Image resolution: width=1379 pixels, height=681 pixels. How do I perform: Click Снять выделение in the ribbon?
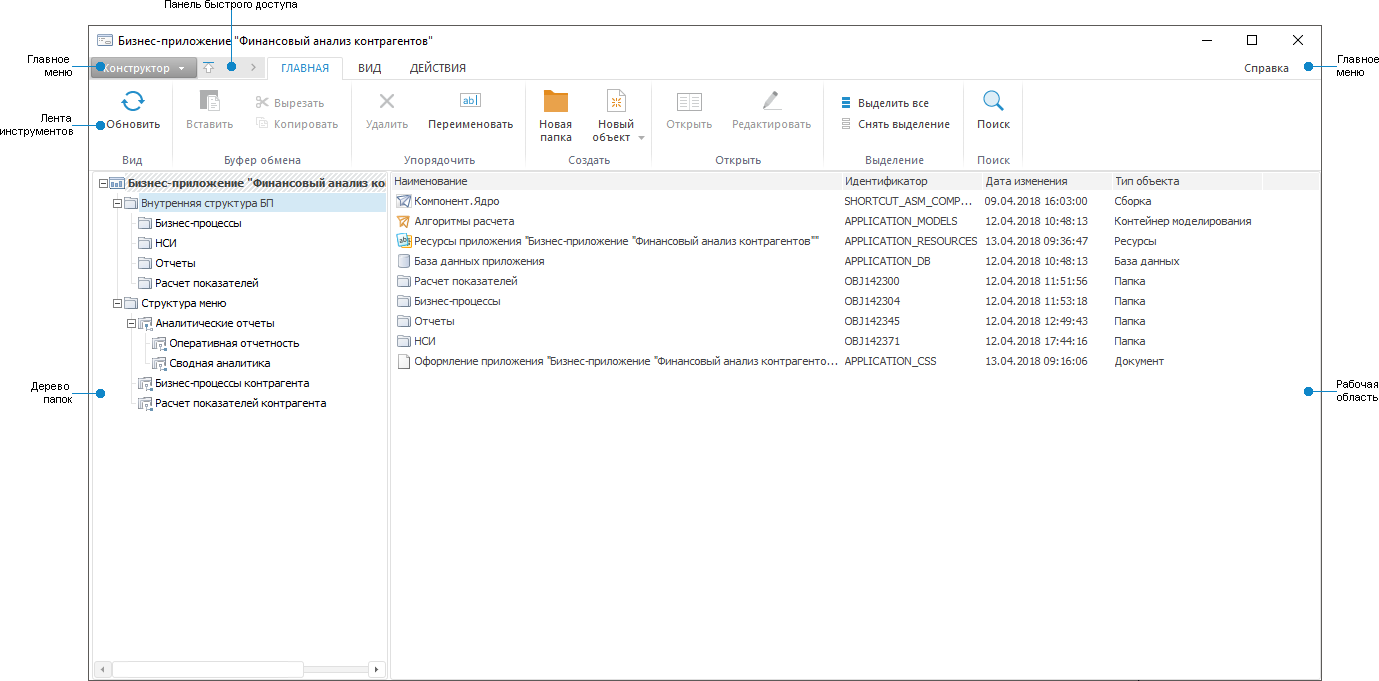click(895, 124)
